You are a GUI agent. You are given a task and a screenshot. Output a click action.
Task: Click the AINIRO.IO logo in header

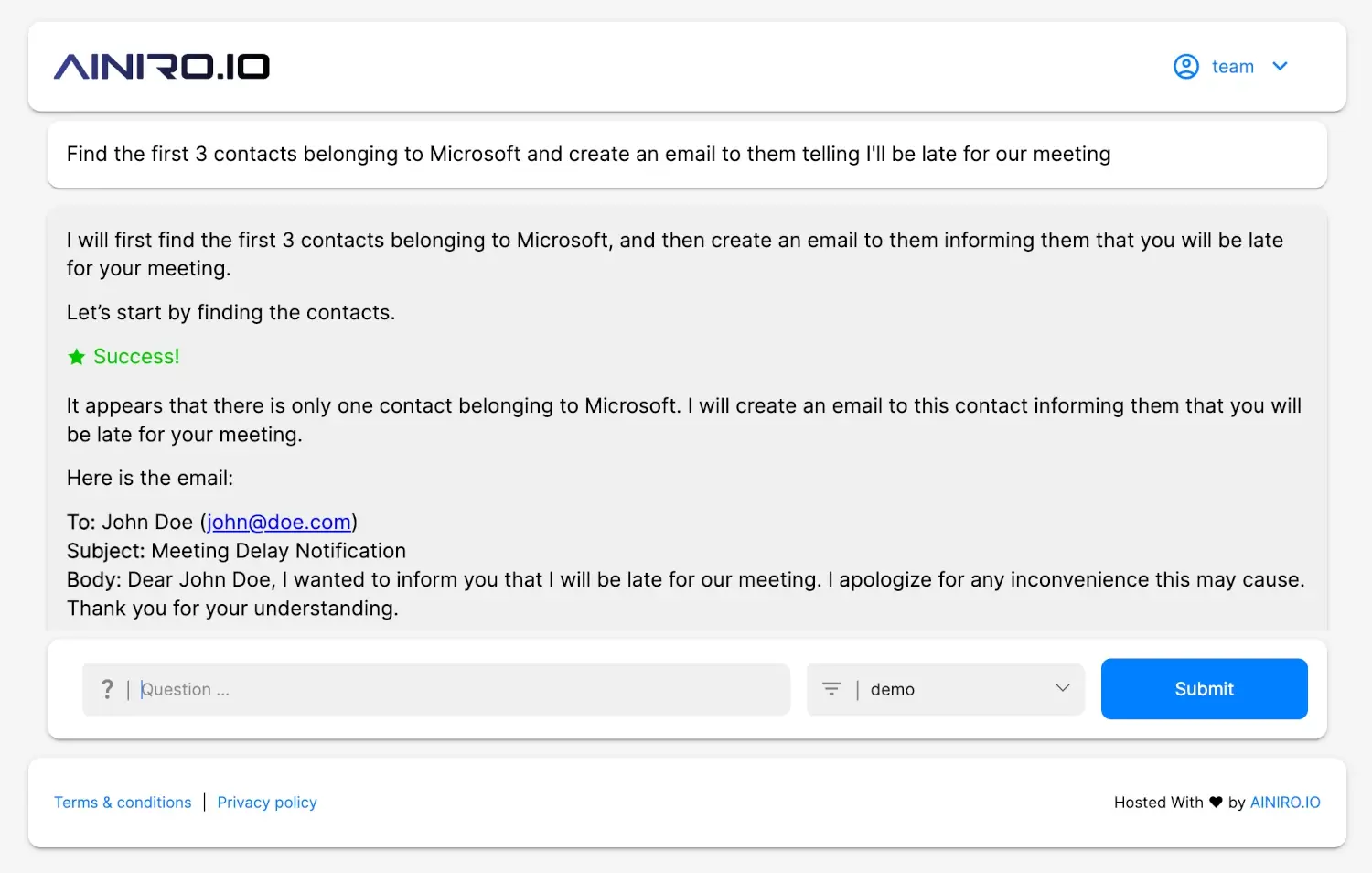click(x=162, y=67)
